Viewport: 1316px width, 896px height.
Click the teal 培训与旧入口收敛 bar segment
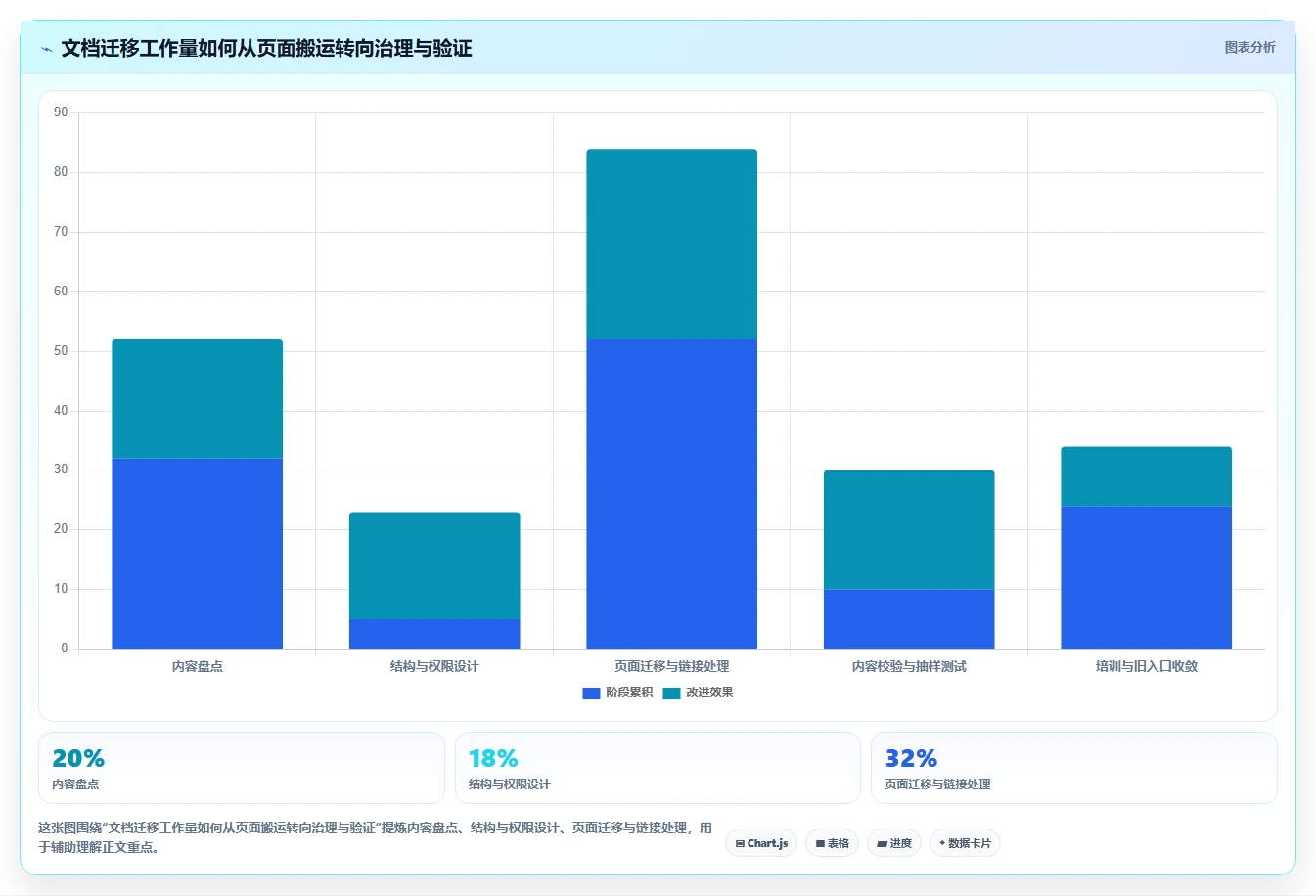pyautogui.click(x=1147, y=476)
